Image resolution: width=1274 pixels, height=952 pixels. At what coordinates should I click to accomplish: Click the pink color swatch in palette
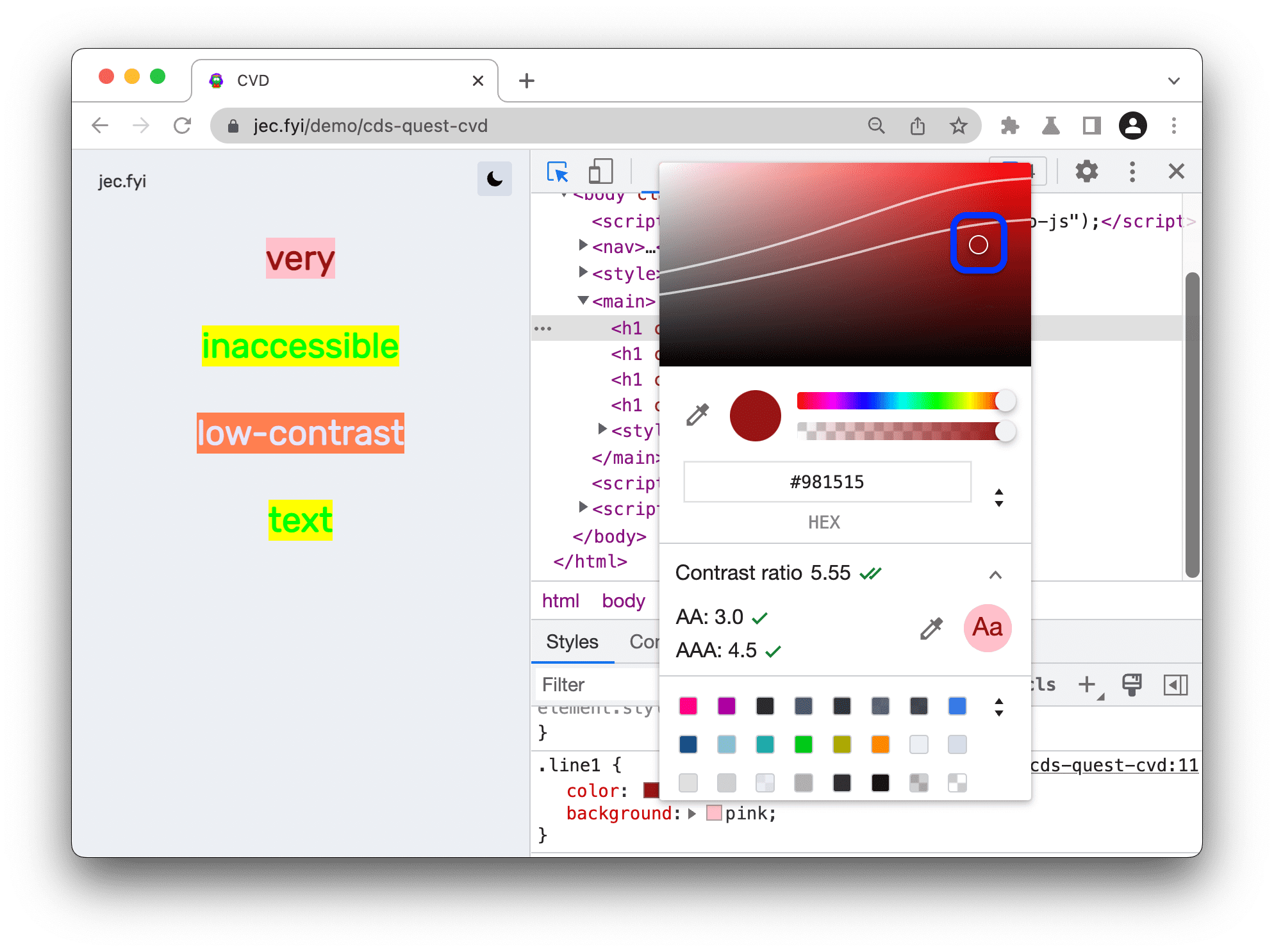point(690,707)
